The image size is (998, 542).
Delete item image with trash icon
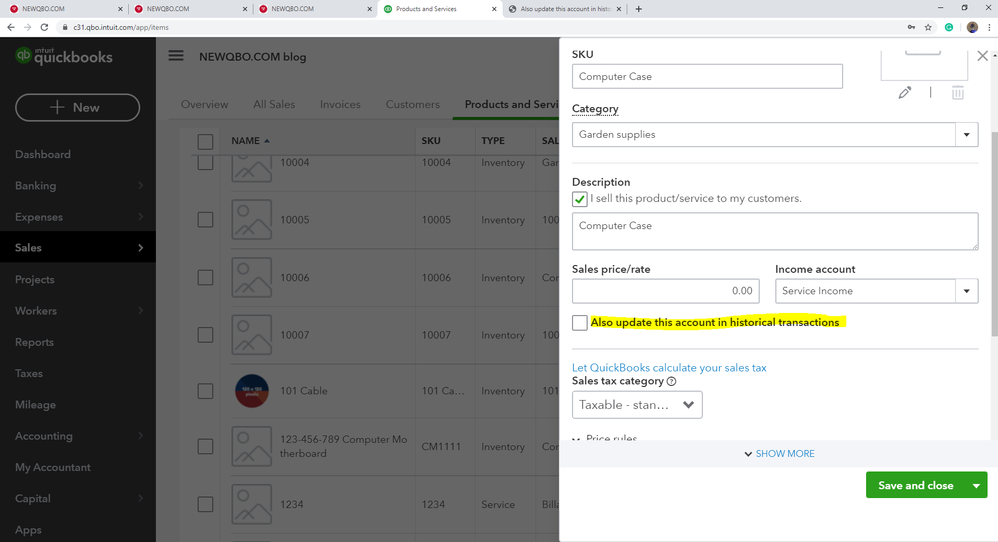coord(957,93)
